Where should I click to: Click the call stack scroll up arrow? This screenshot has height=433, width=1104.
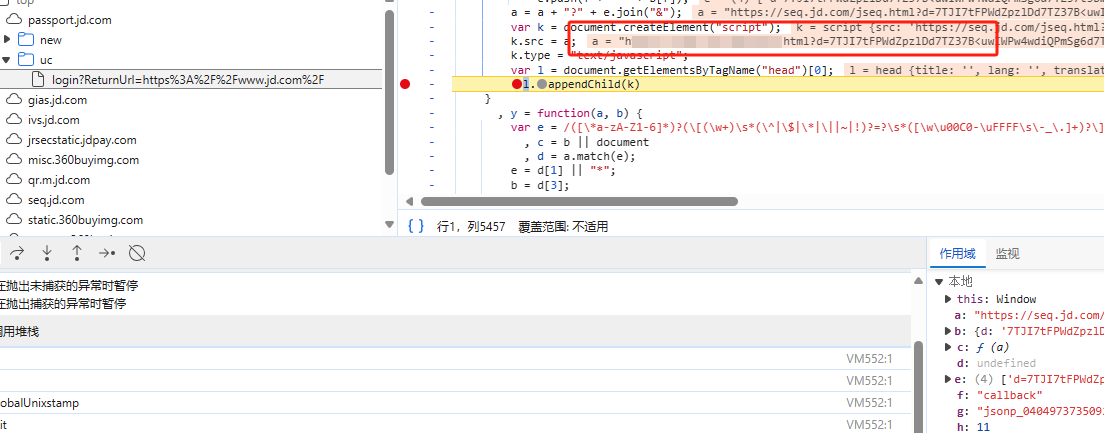[918, 280]
